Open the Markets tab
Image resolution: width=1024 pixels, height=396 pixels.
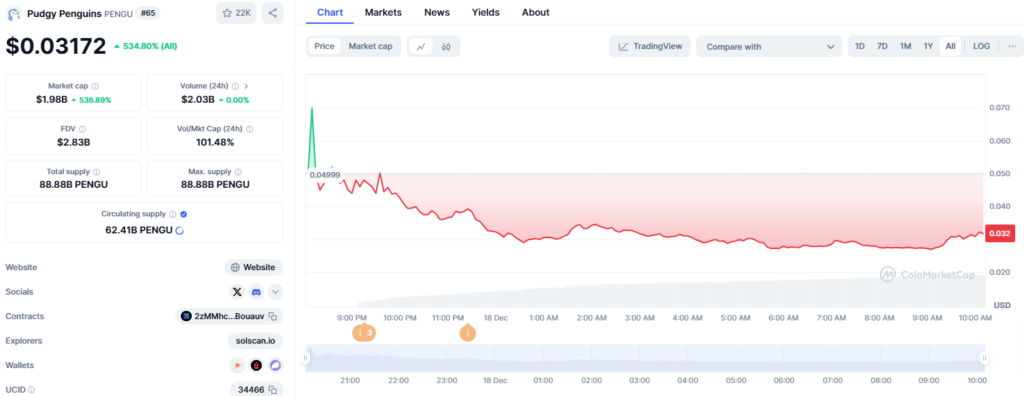[383, 12]
